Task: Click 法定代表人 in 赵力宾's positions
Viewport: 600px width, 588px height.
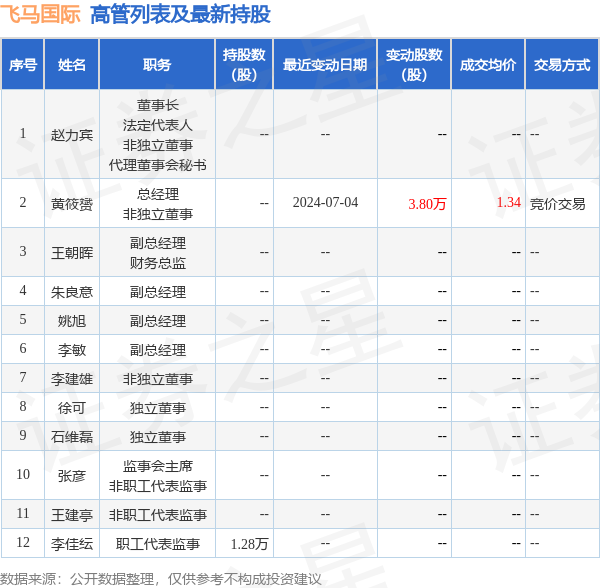Action: click(x=158, y=125)
